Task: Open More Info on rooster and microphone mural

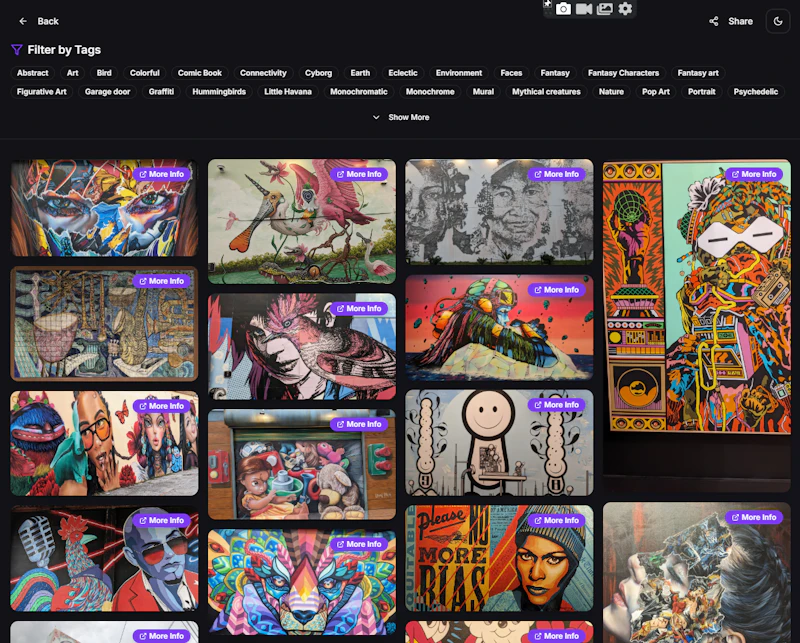Action: point(162,521)
